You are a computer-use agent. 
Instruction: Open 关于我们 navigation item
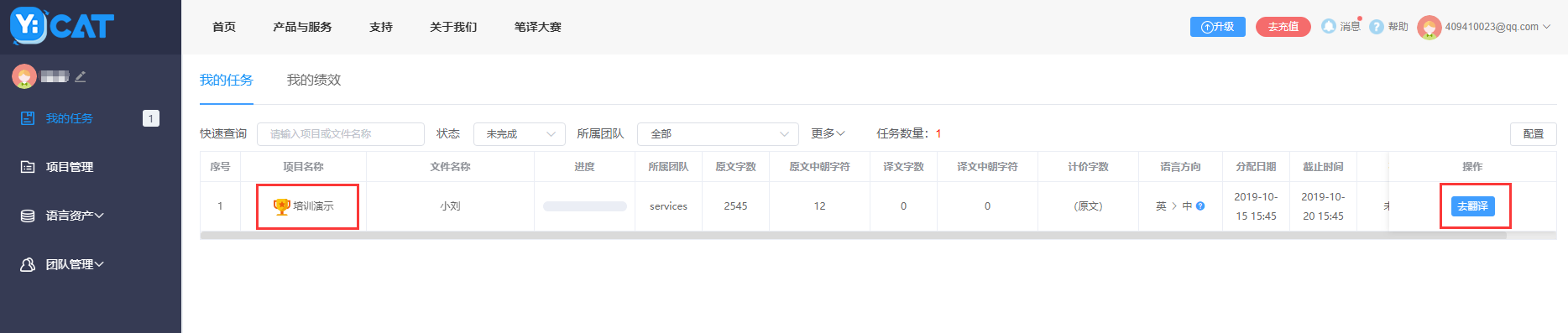pos(453,27)
